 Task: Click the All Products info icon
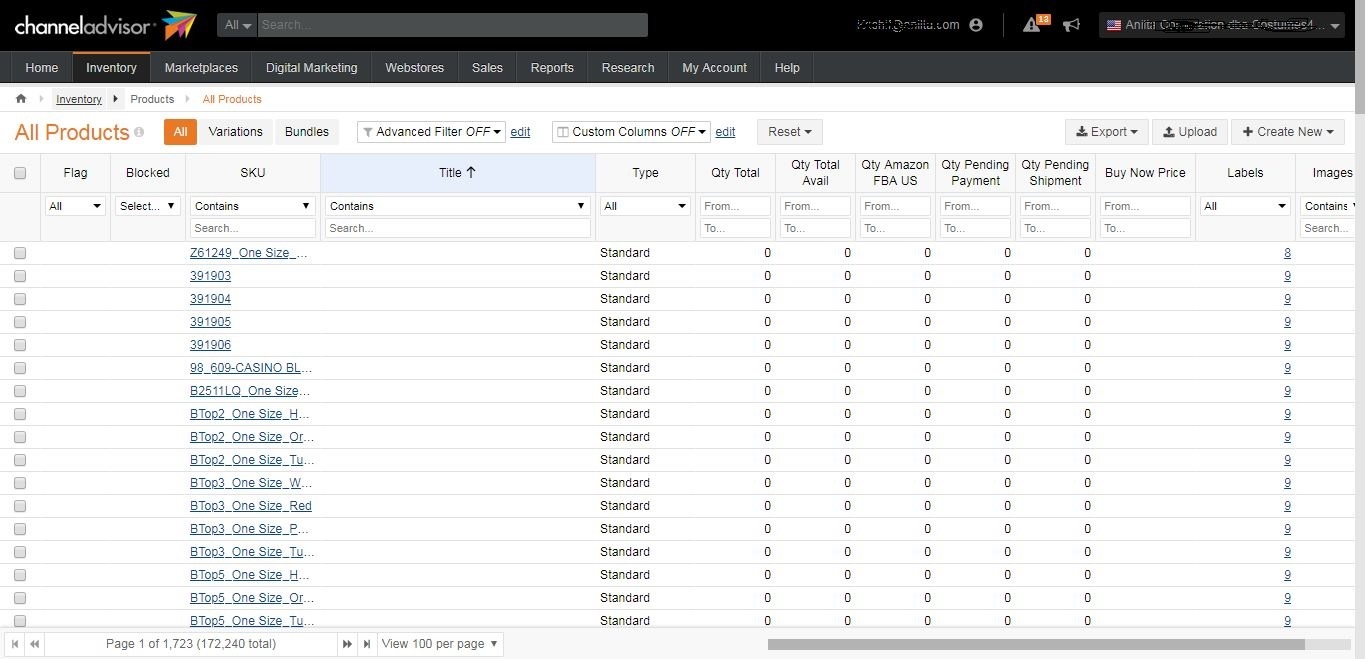pyautogui.click(x=139, y=132)
